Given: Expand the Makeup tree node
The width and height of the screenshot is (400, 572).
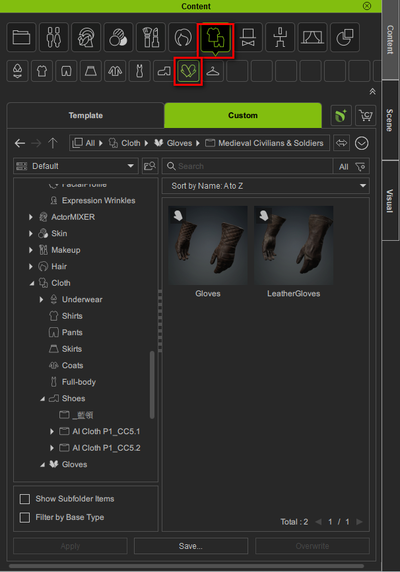Looking at the screenshot, I should [x=31, y=250].
